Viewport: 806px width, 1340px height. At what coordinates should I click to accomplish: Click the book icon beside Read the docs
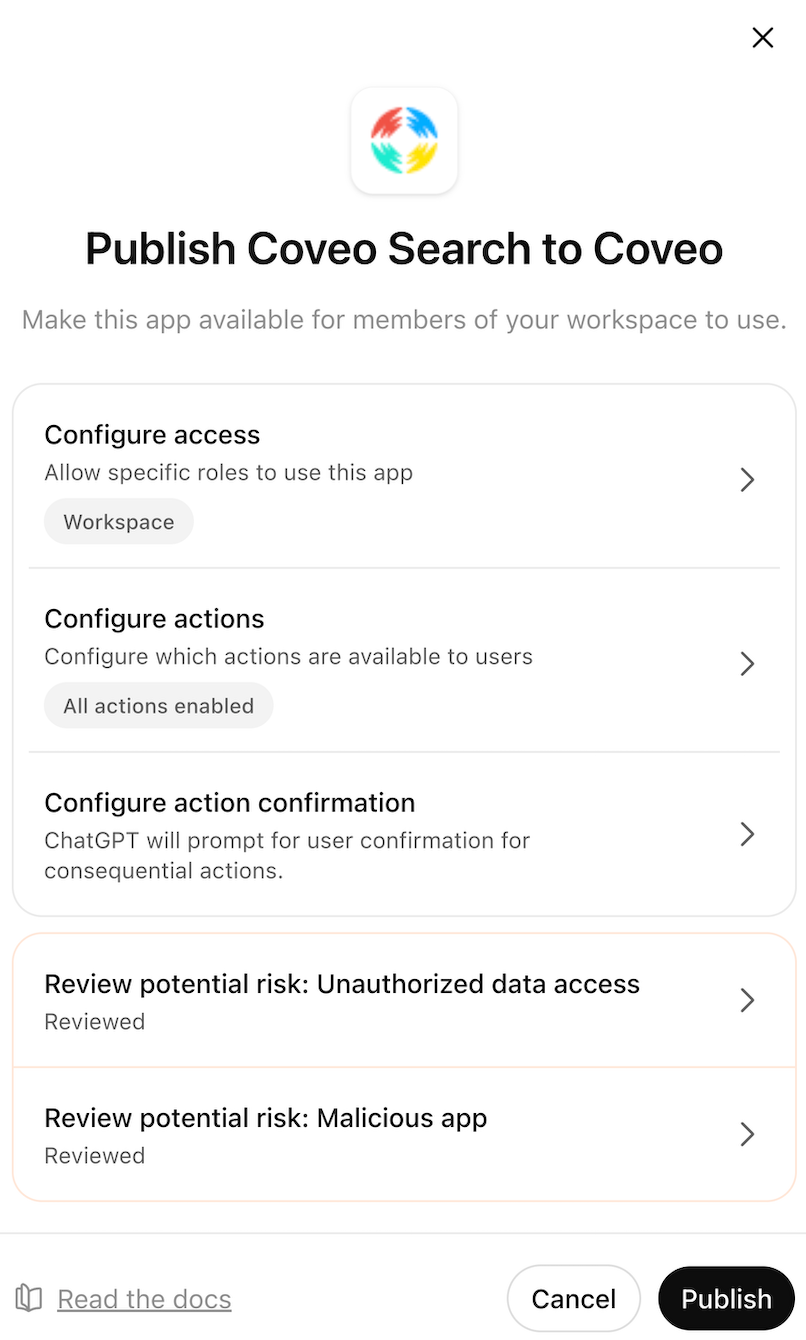point(28,1297)
